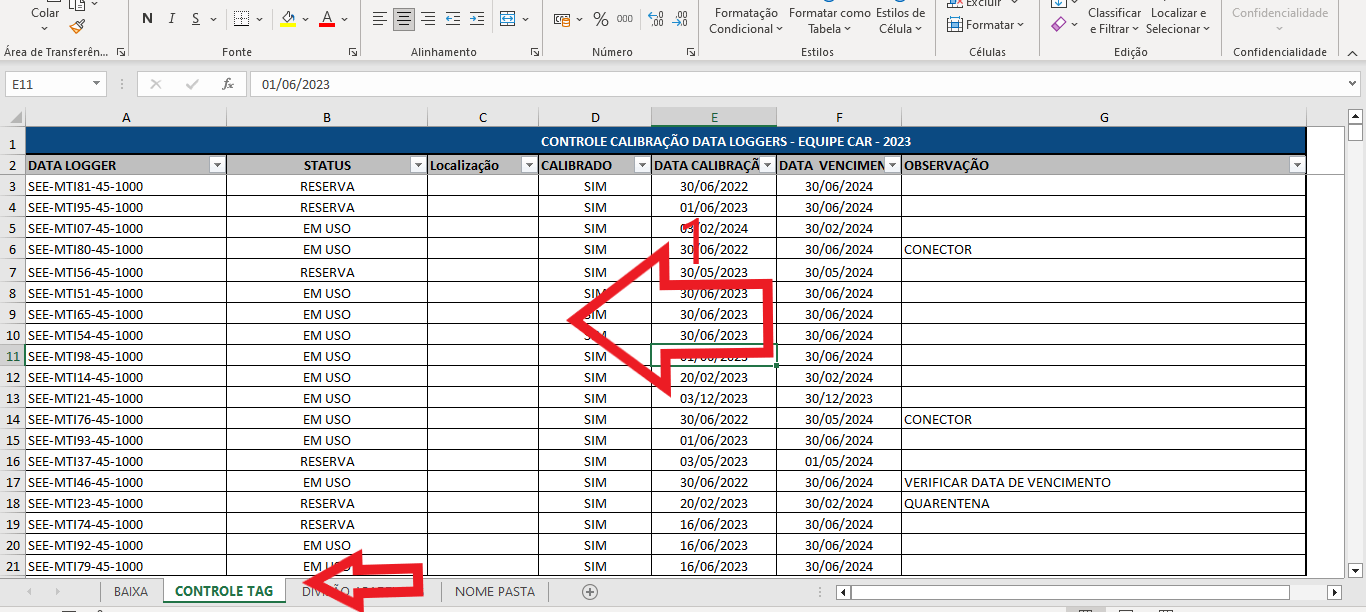The height and width of the screenshot is (612, 1366).
Task: Toggle italic formatting
Action: click(x=172, y=18)
